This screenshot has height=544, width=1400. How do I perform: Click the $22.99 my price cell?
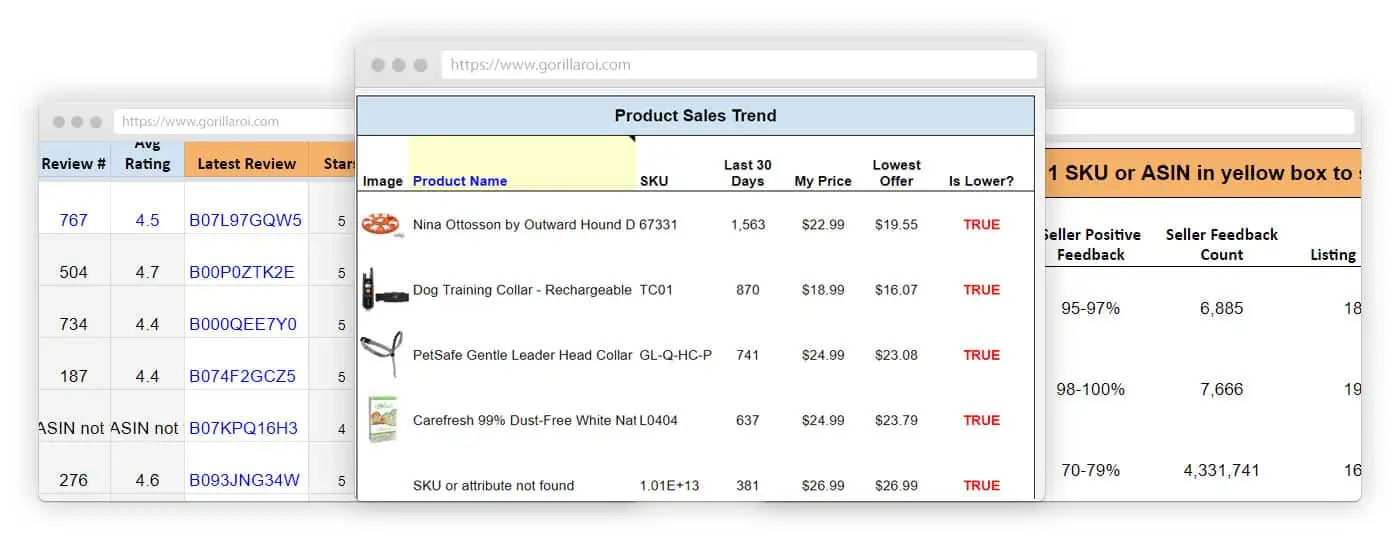point(823,225)
